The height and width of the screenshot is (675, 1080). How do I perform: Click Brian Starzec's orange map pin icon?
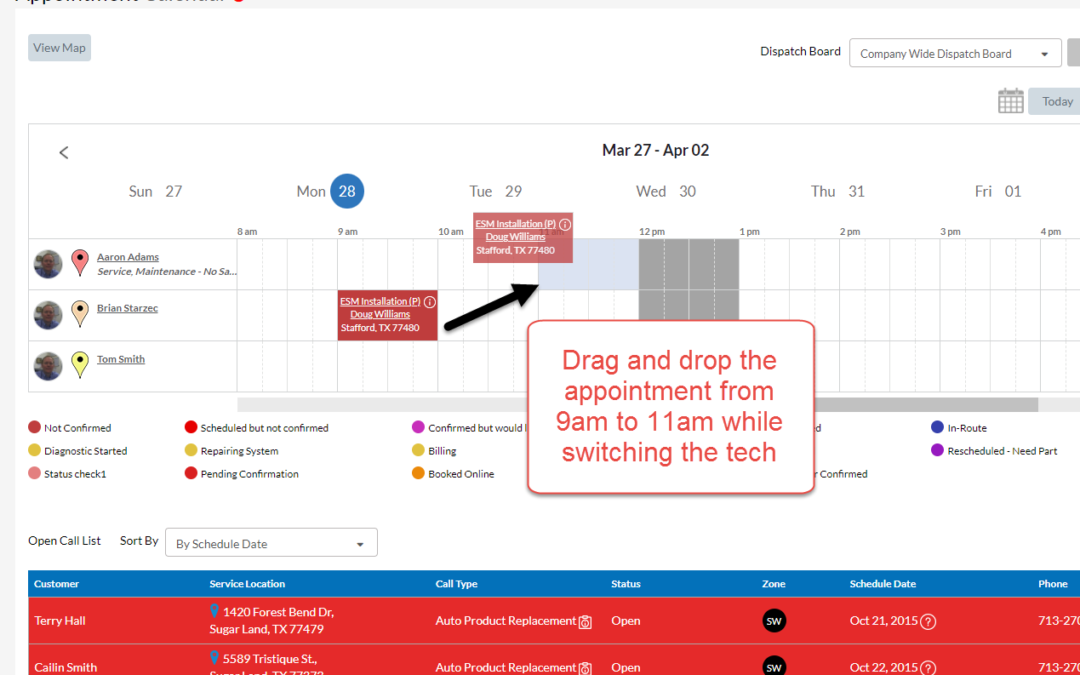81,314
